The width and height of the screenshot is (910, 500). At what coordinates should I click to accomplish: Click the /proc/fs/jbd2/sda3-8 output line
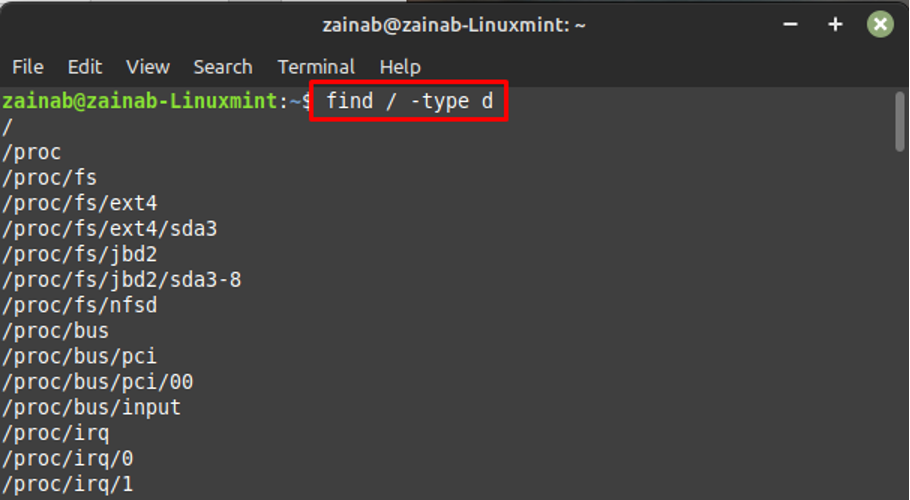coord(121,280)
